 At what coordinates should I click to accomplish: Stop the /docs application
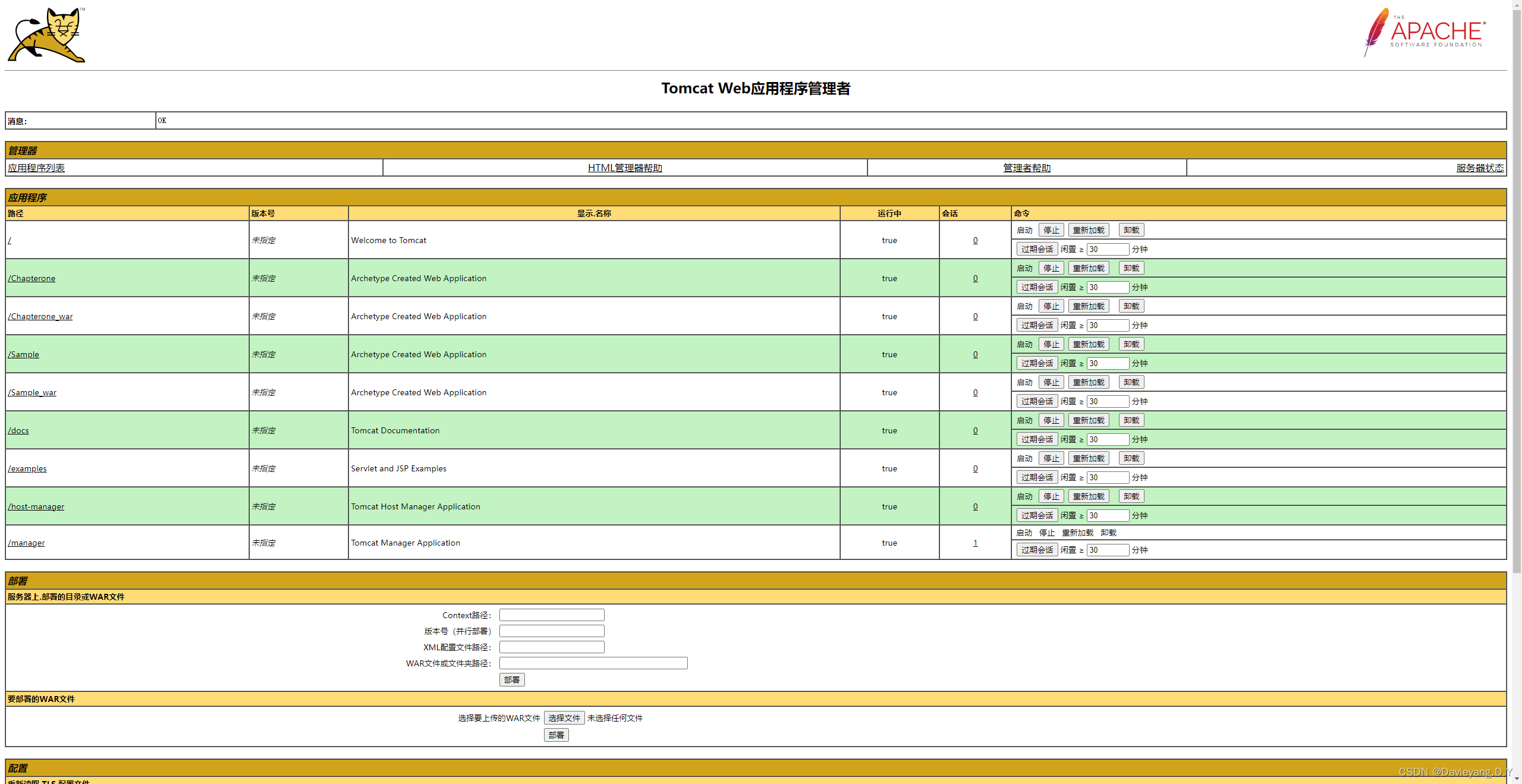(x=1051, y=420)
